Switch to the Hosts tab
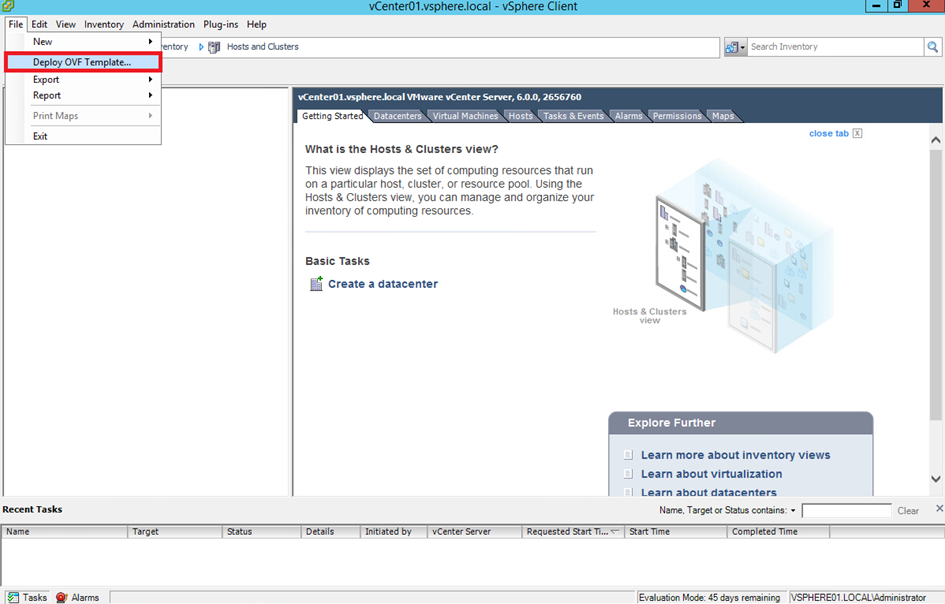Screen dimensions: 945x604 (520, 116)
